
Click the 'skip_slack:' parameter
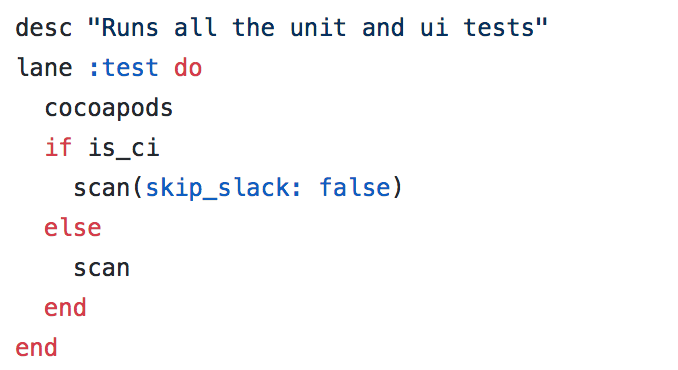tap(223, 188)
